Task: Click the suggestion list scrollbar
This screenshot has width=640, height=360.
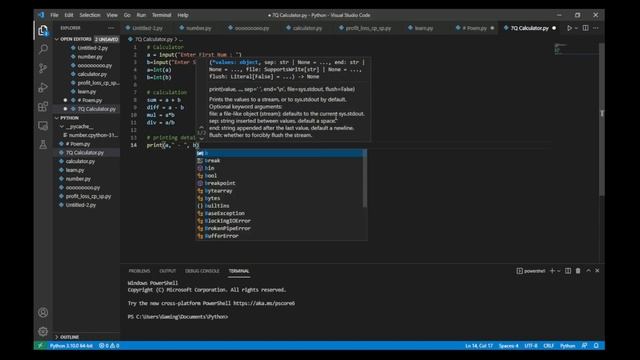Action: pyautogui.click(x=364, y=178)
